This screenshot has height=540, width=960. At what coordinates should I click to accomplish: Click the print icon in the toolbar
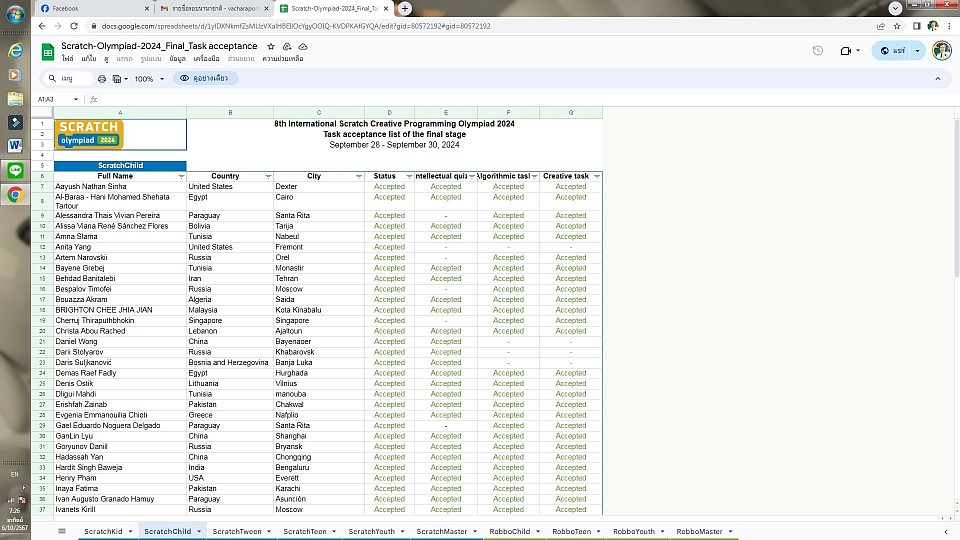pyautogui.click(x=102, y=78)
